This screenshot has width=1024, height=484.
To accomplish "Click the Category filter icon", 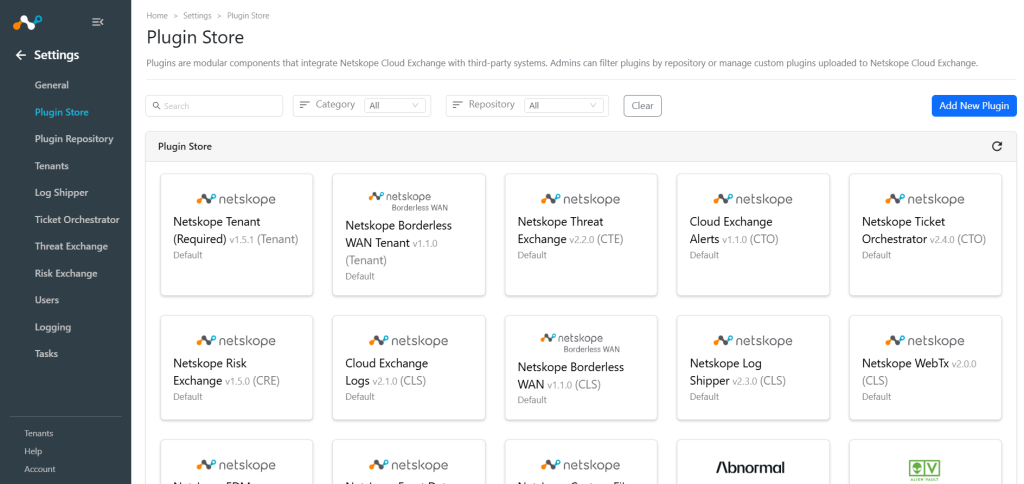I will point(304,105).
